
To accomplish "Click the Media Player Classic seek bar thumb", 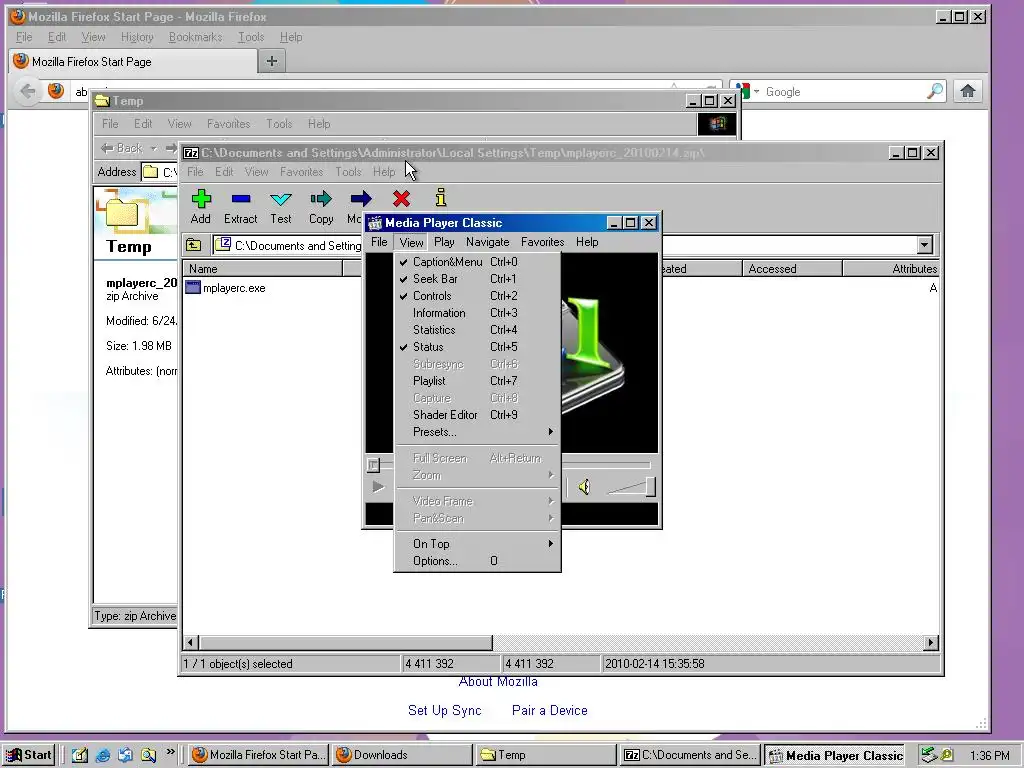I will (373, 465).
